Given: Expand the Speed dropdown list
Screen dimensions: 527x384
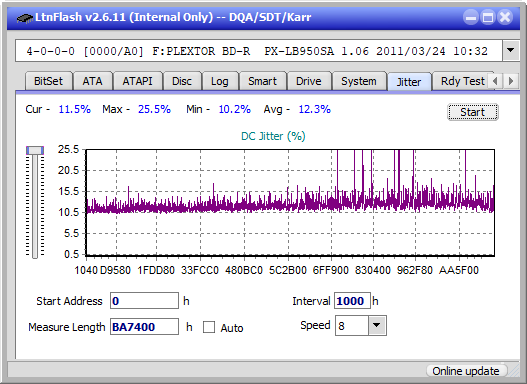Looking at the screenshot, I should pyautogui.click(x=377, y=325).
